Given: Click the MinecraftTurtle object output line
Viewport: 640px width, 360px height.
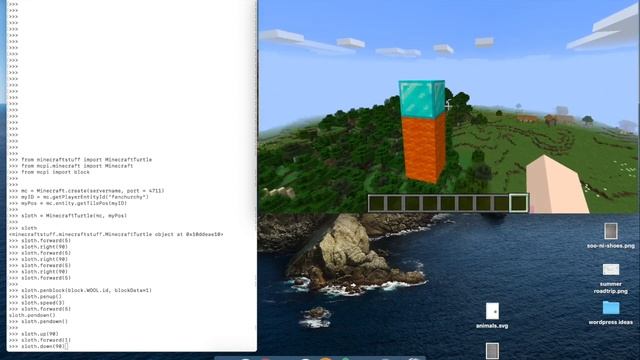Looking at the screenshot, I should tap(116, 234).
